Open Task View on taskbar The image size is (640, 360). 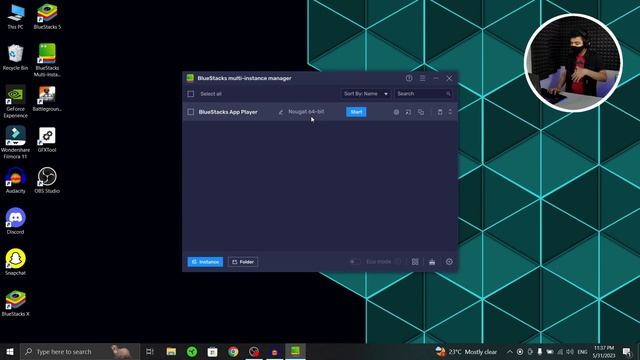point(150,351)
